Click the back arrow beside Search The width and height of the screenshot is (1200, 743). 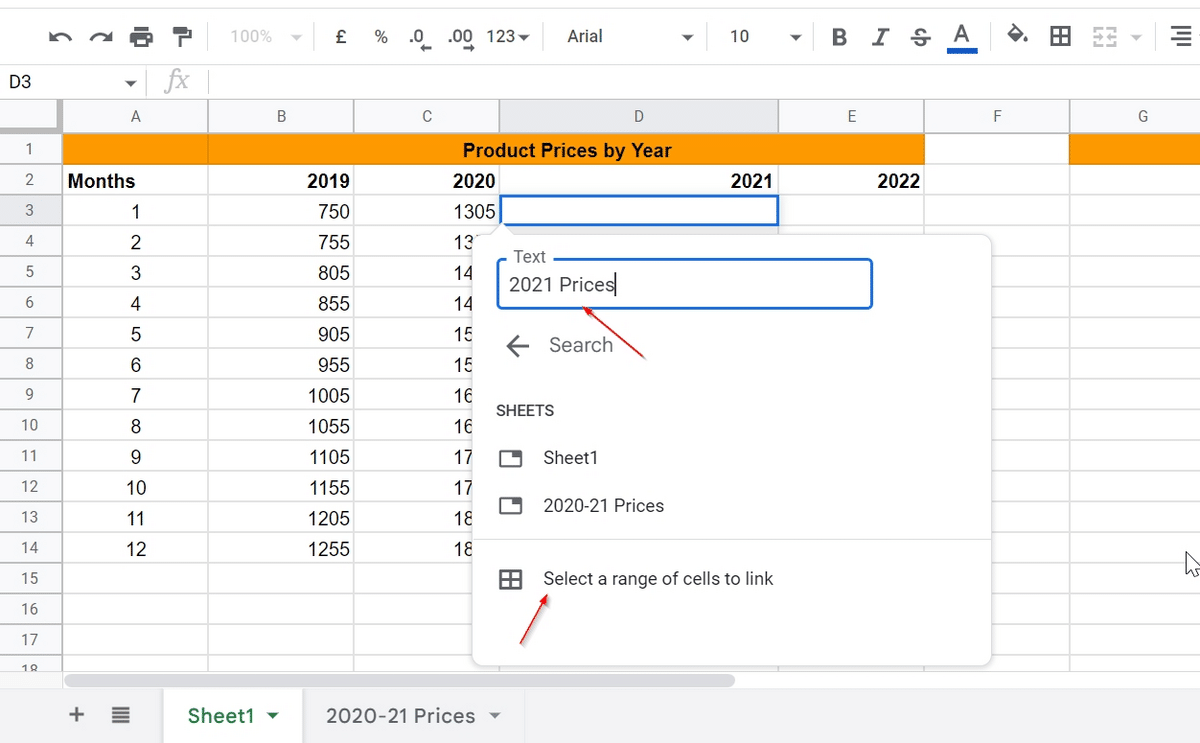pyautogui.click(x=517, y=346)
